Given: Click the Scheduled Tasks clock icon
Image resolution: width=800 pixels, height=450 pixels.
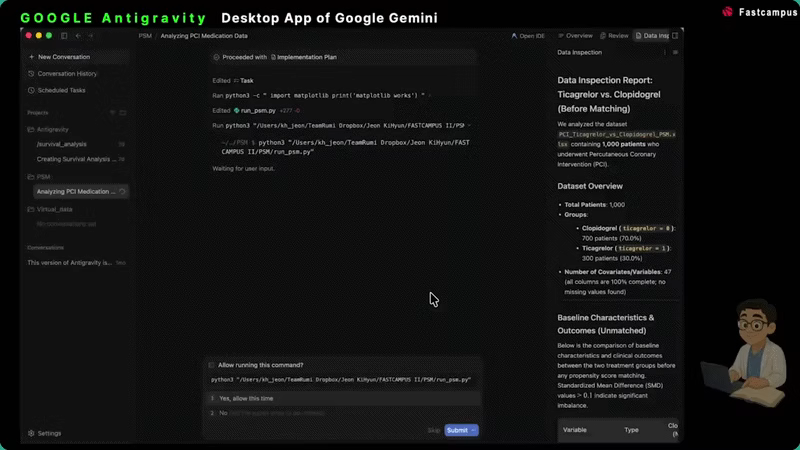Looking at the screenshot, I should point(31,90).
